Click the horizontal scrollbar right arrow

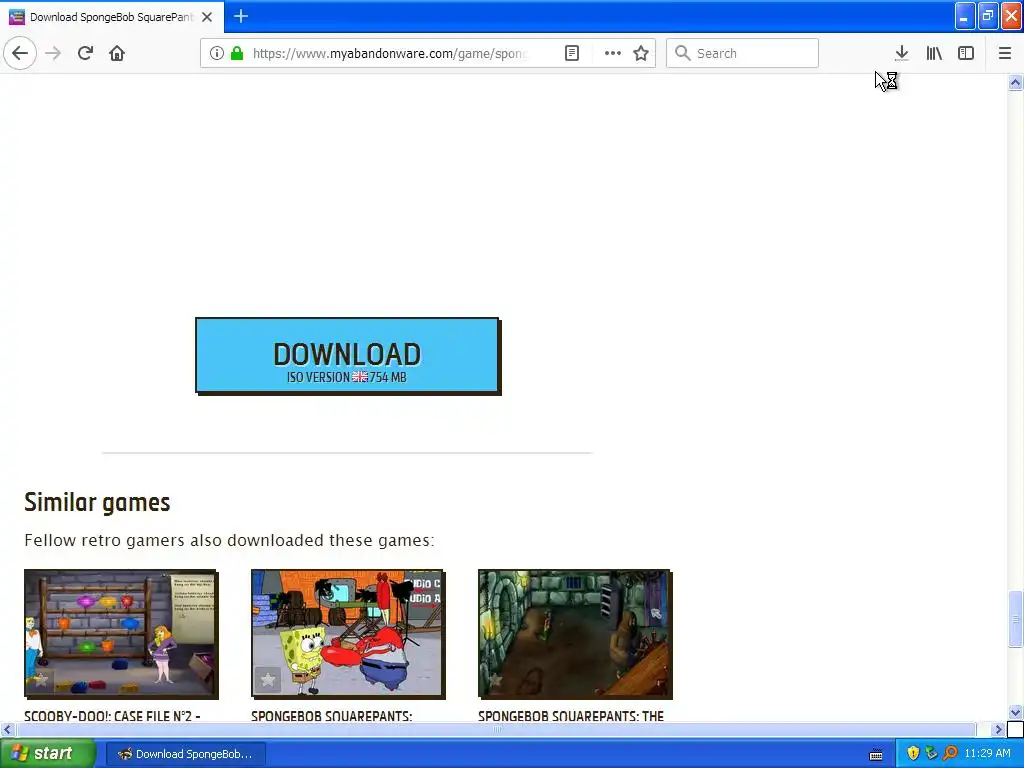pos(999,729)
